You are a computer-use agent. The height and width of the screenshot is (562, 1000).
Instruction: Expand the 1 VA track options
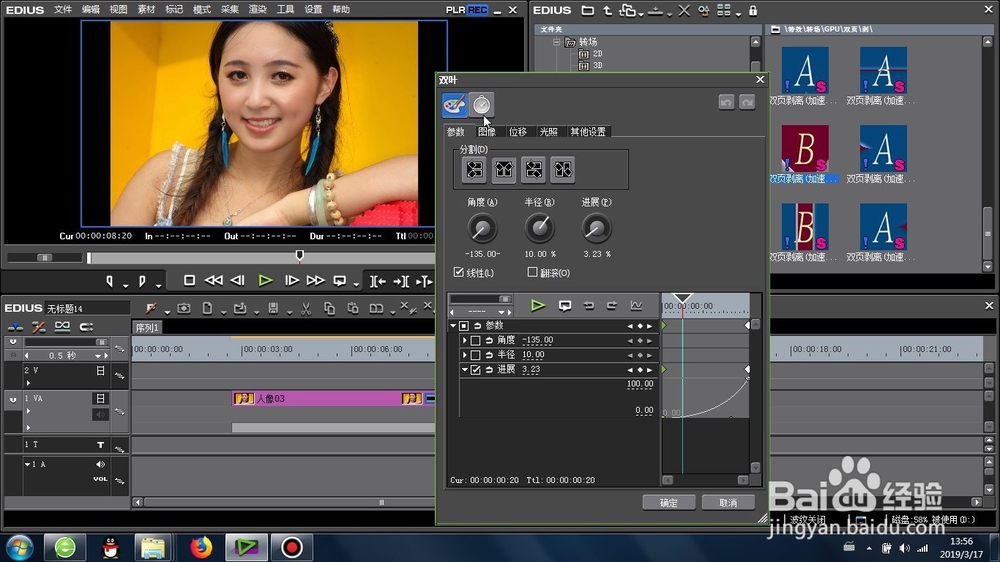[x=28, y=411]
